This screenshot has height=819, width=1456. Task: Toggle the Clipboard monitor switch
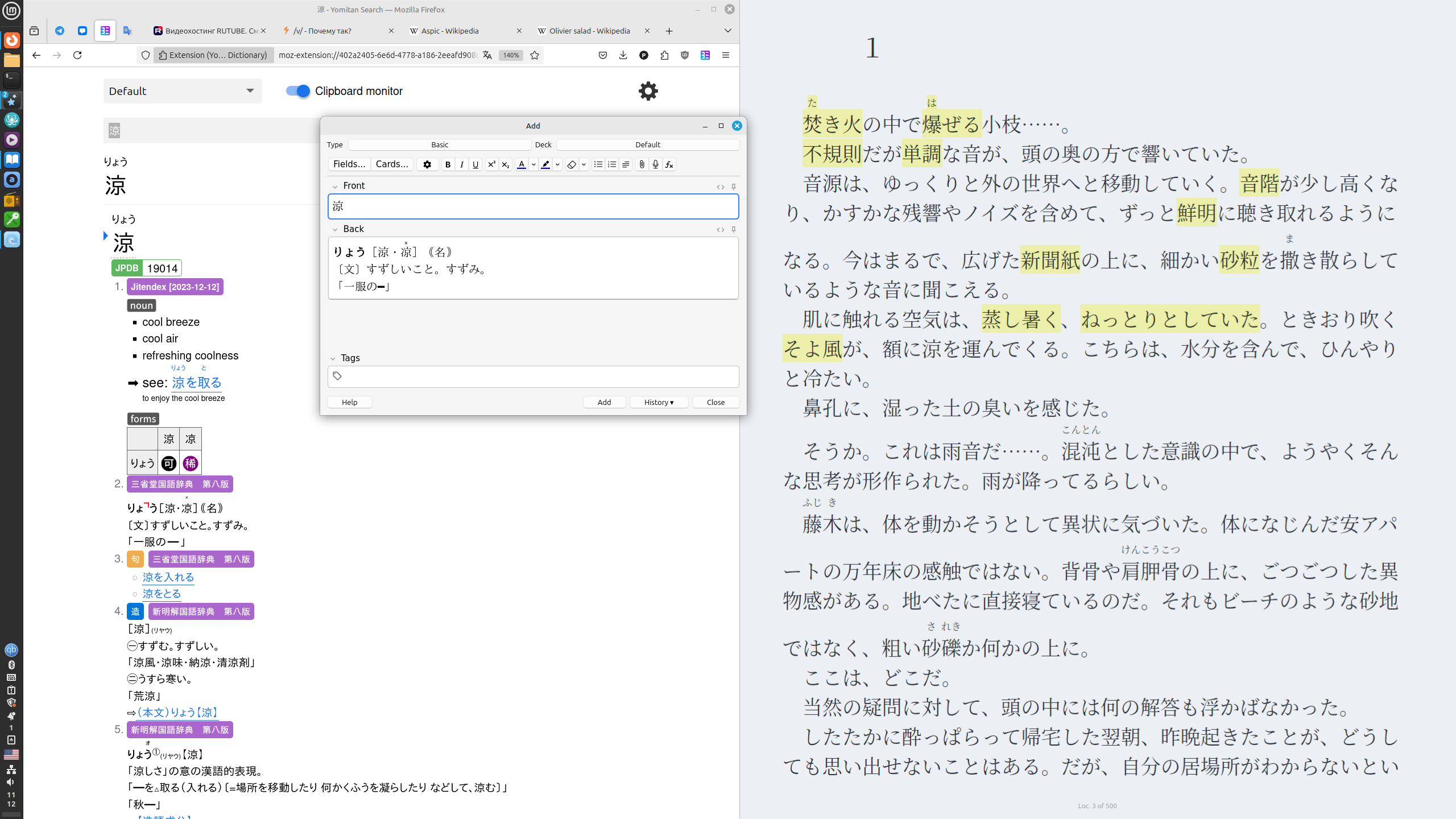pos(297,91)
